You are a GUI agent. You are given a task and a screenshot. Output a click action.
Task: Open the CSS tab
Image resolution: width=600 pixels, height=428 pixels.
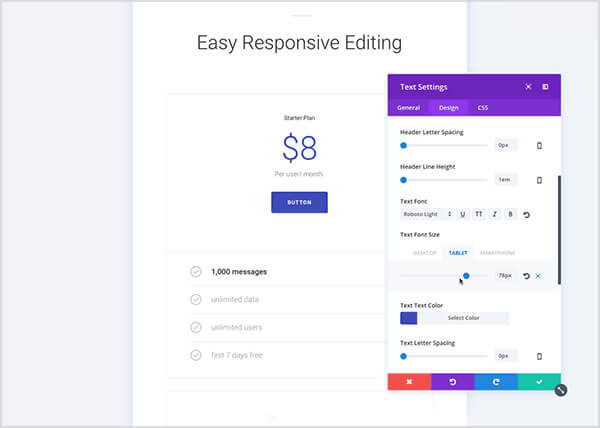click(x=483, y=108)
